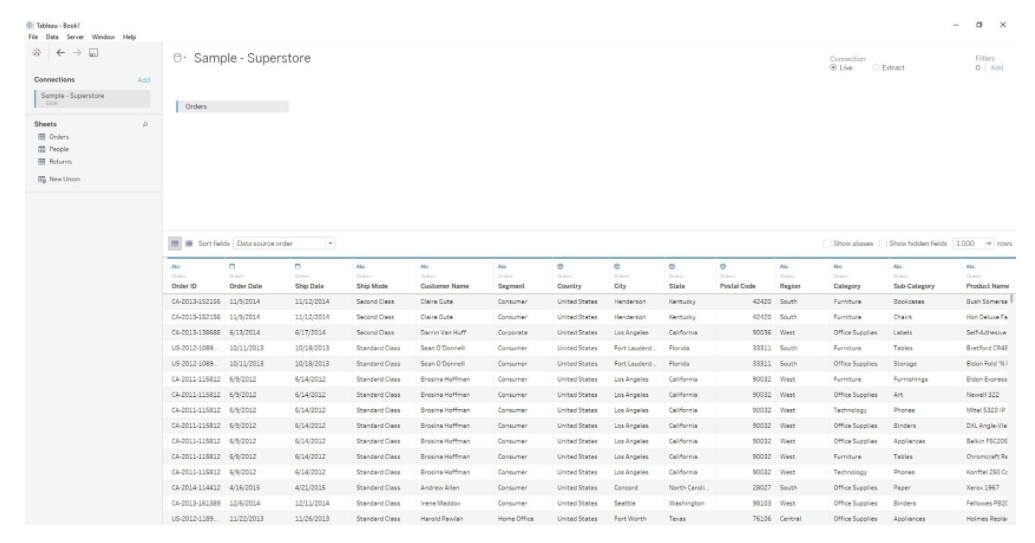Click globe type icon above Postal Code
1035x543 pixels.
pos(723,267)
